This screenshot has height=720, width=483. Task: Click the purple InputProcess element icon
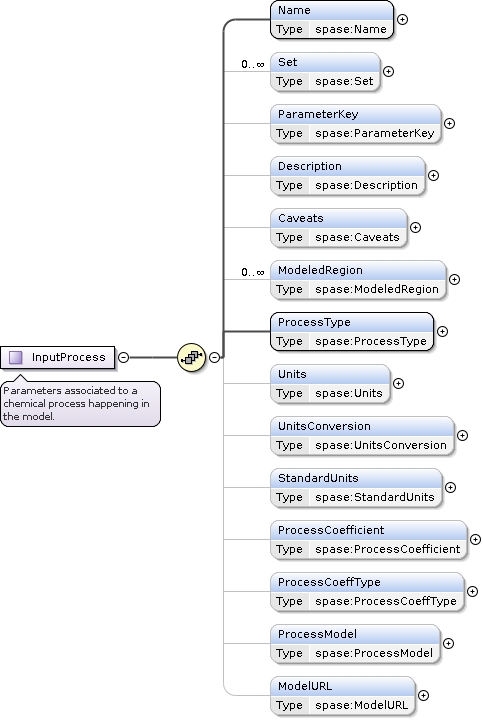coord(16,357)
